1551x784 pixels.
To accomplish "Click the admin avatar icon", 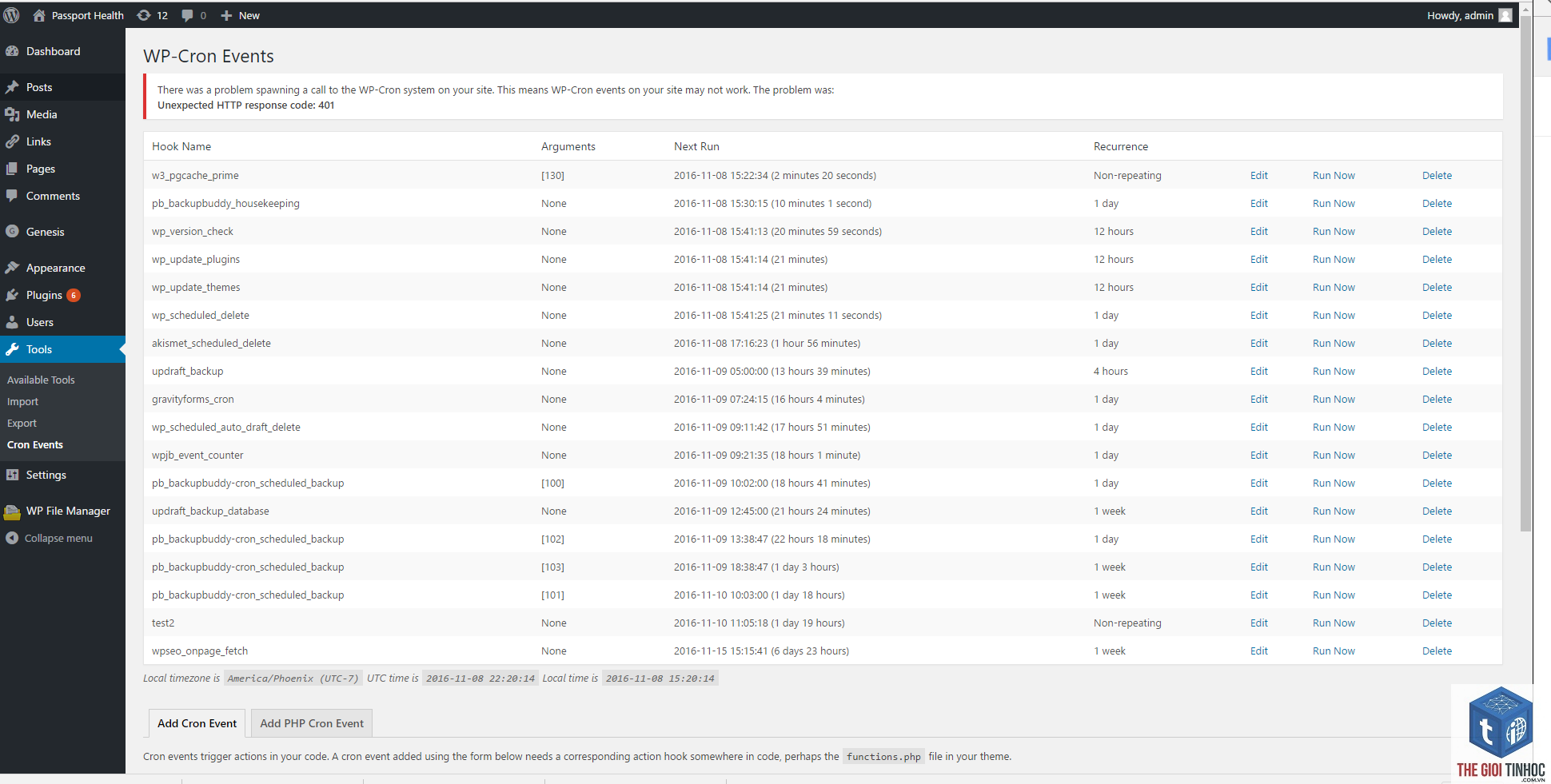I will click(1505, 15).
